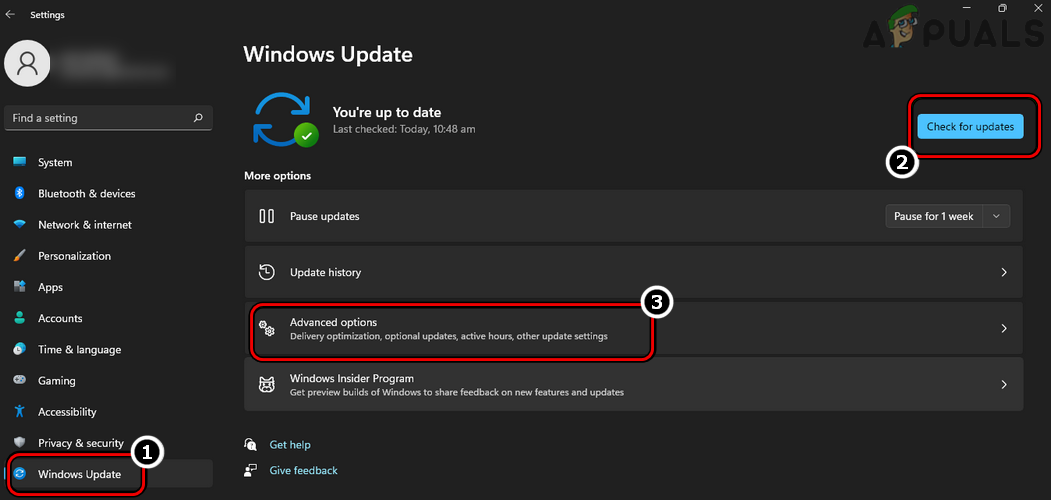Open Time & language settings
This screenshot has width=1051, height=500.
pos(79,350)
